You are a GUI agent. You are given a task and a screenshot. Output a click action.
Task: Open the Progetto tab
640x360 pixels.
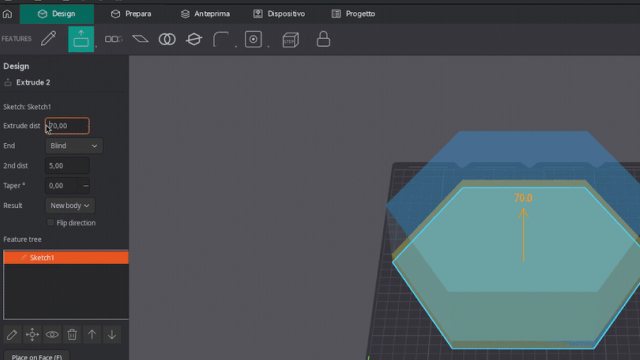pyautogui.click(x=353, y=14)
